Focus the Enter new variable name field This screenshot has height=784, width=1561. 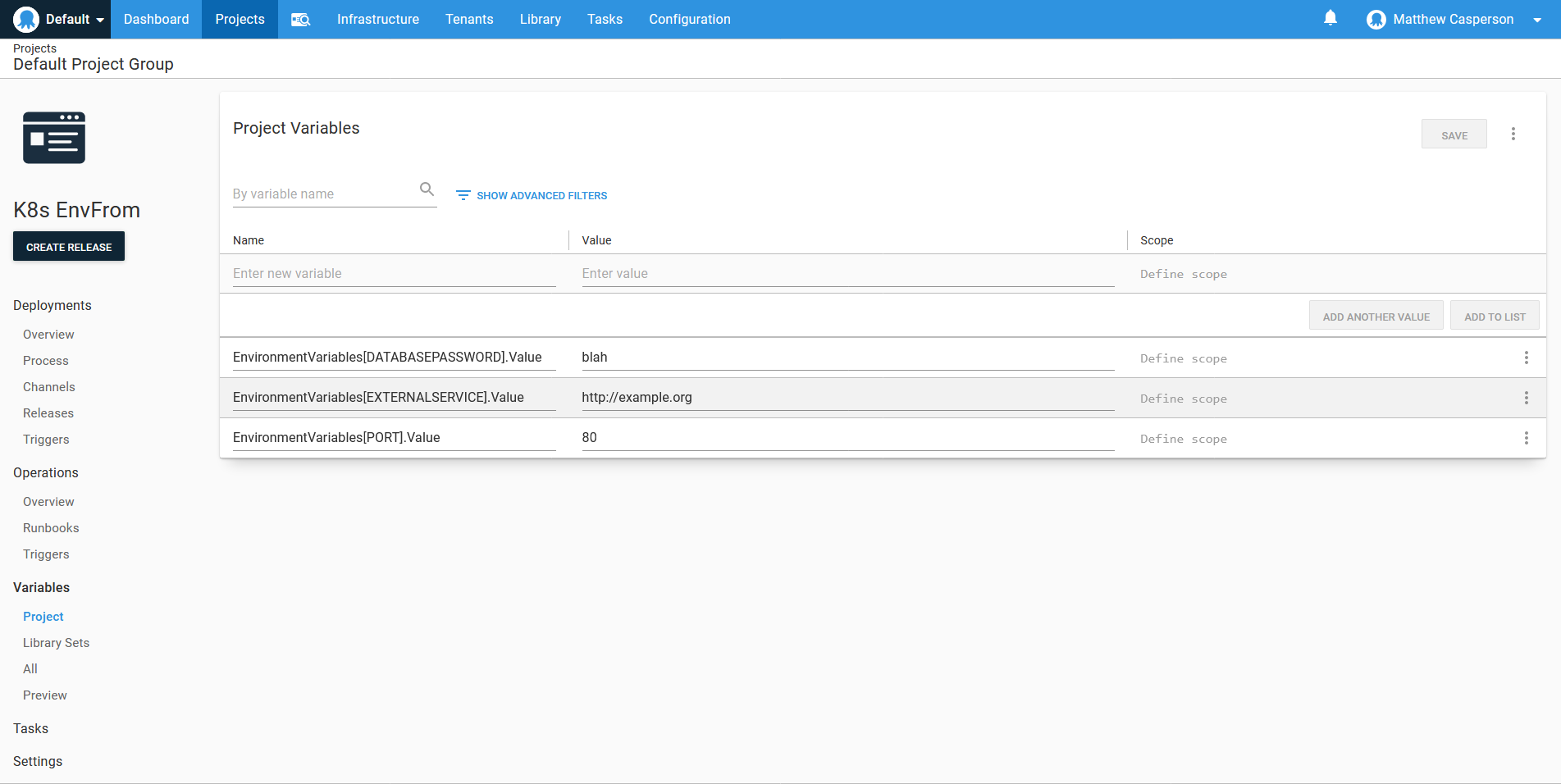394,274
